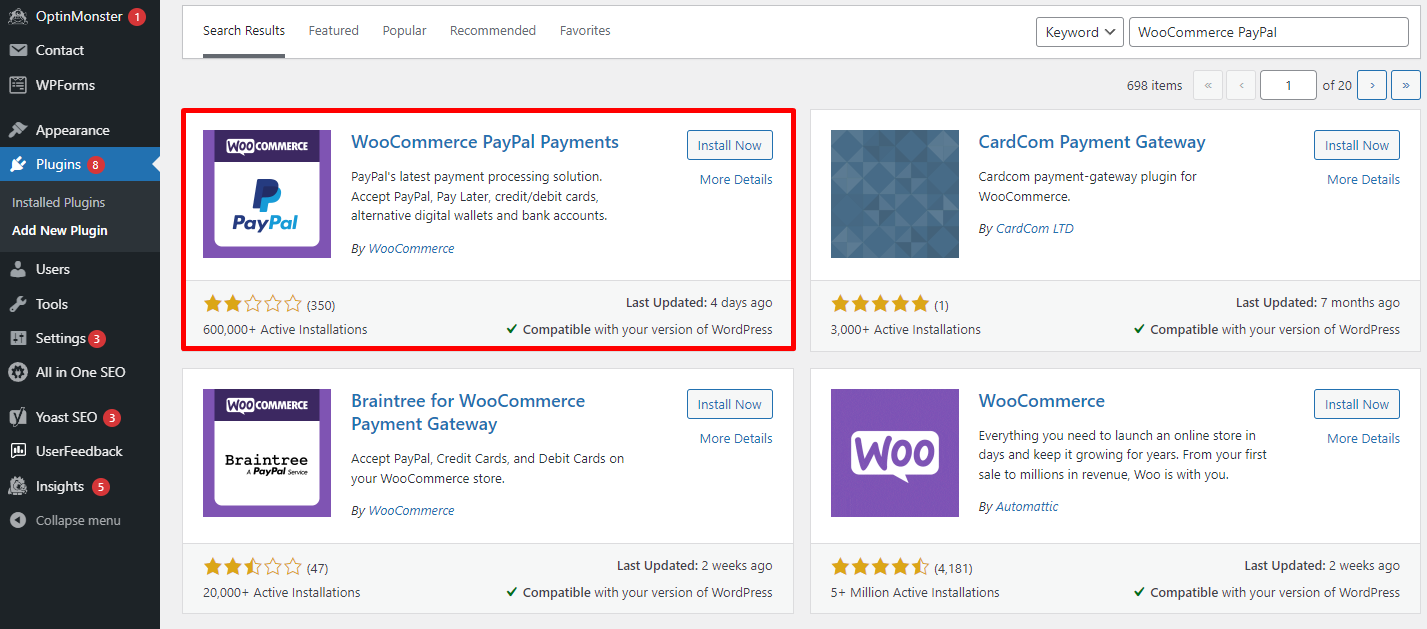
Task: Click the Insights notification badge
Action: pyautogui.click(x=101, y=487)
